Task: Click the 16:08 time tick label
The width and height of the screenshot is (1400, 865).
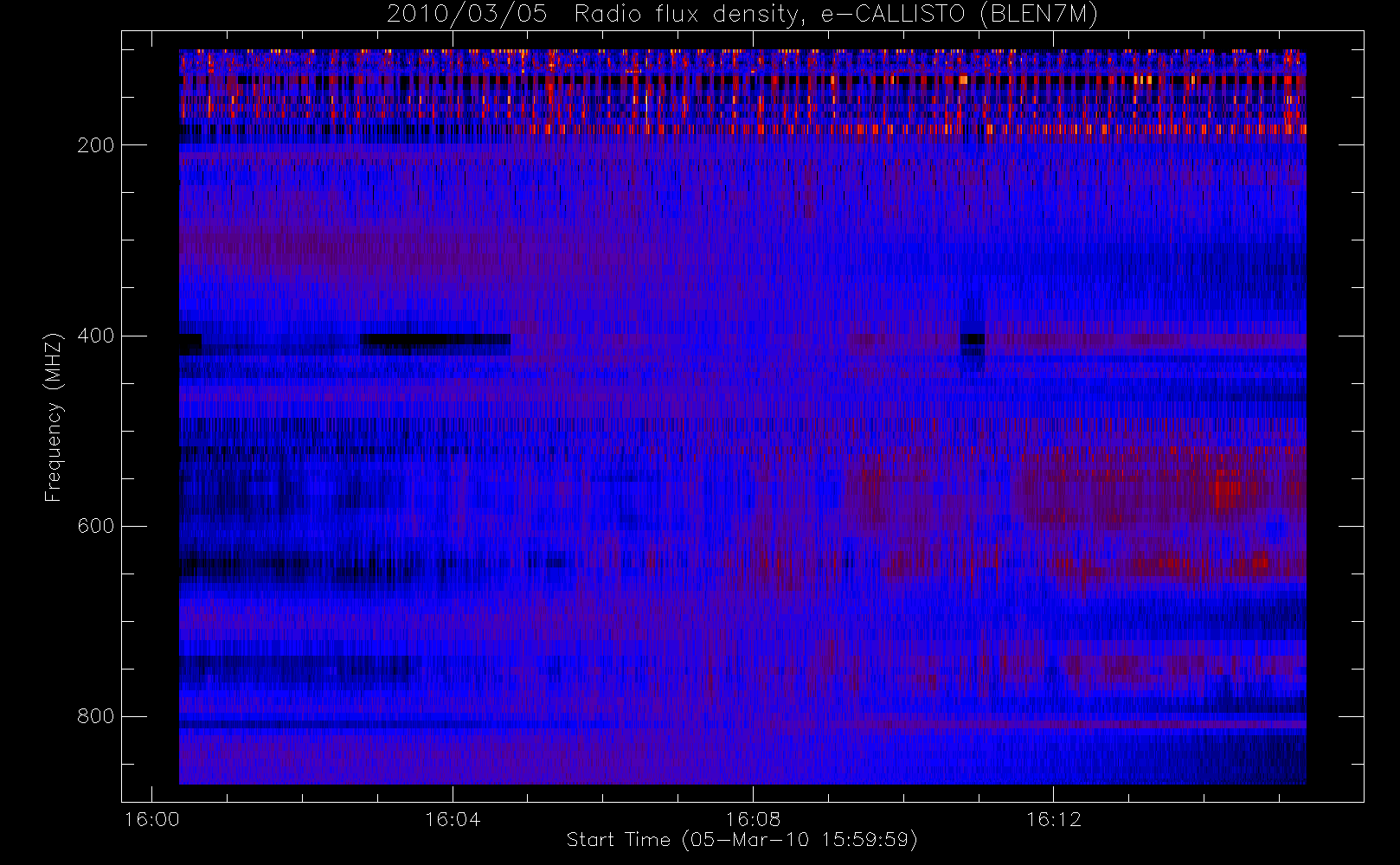Action: click(x=753, y=819)
